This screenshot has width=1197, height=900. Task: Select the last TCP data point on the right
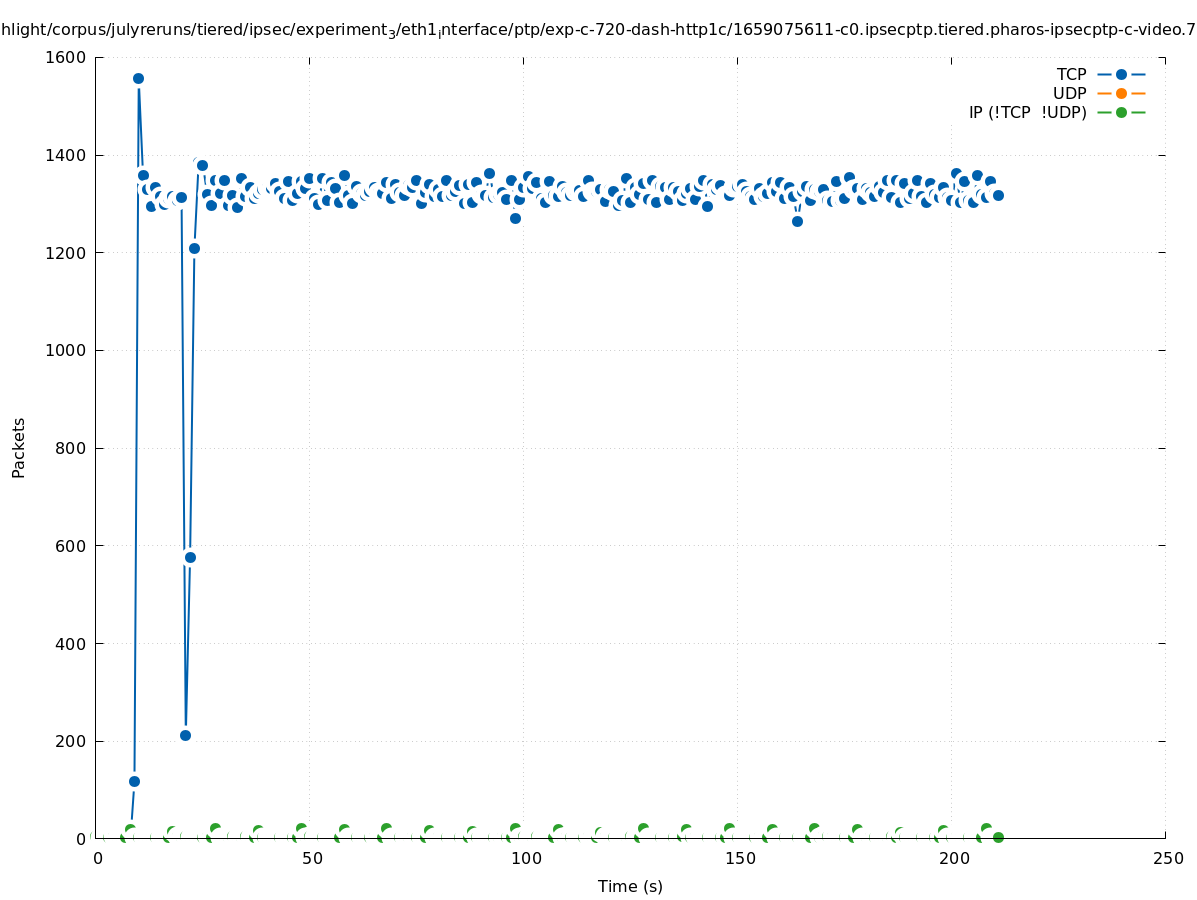(x=998, y=195)
